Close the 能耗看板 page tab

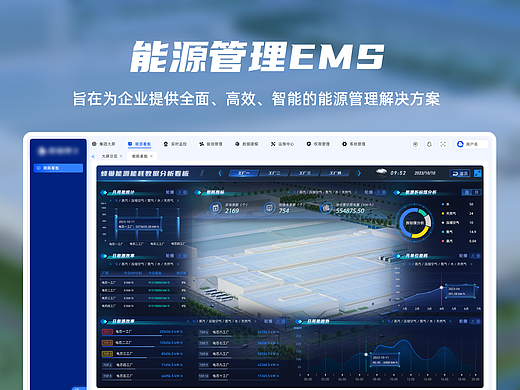coord(152,156)
